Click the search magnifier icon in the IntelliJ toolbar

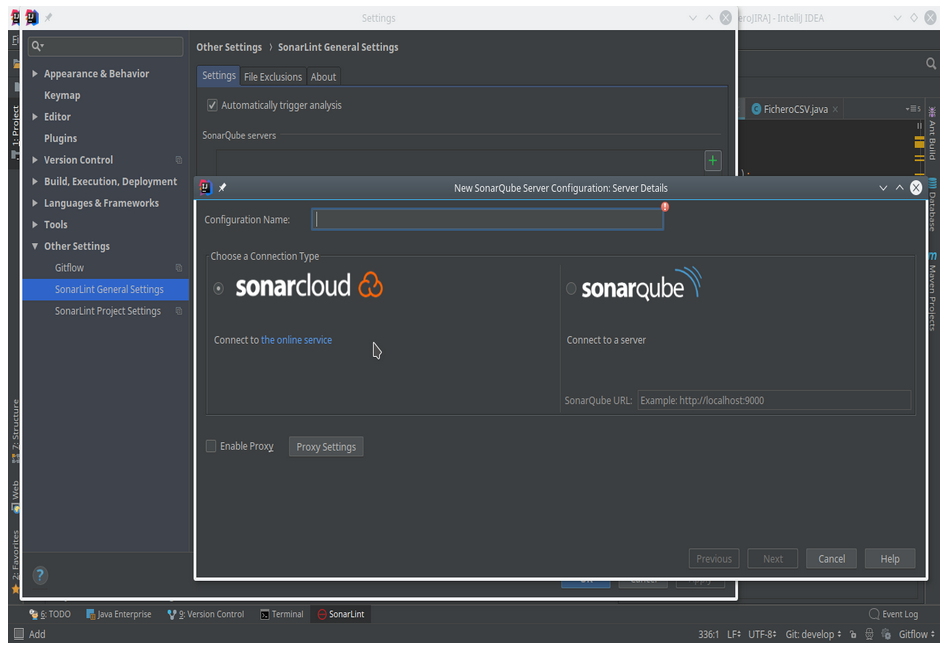(931, 63)
